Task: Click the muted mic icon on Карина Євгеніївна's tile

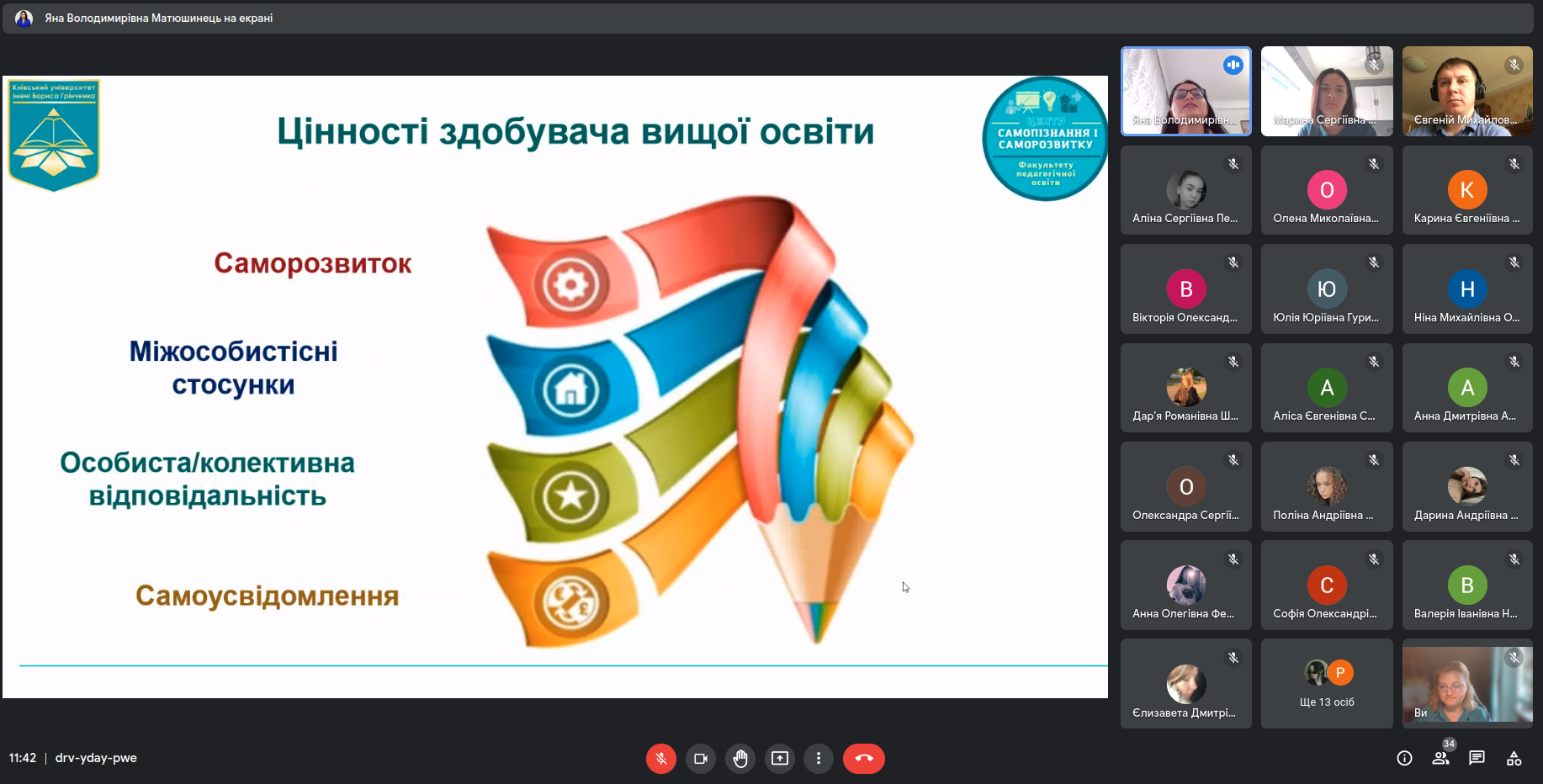Action: coord(1514,164)
